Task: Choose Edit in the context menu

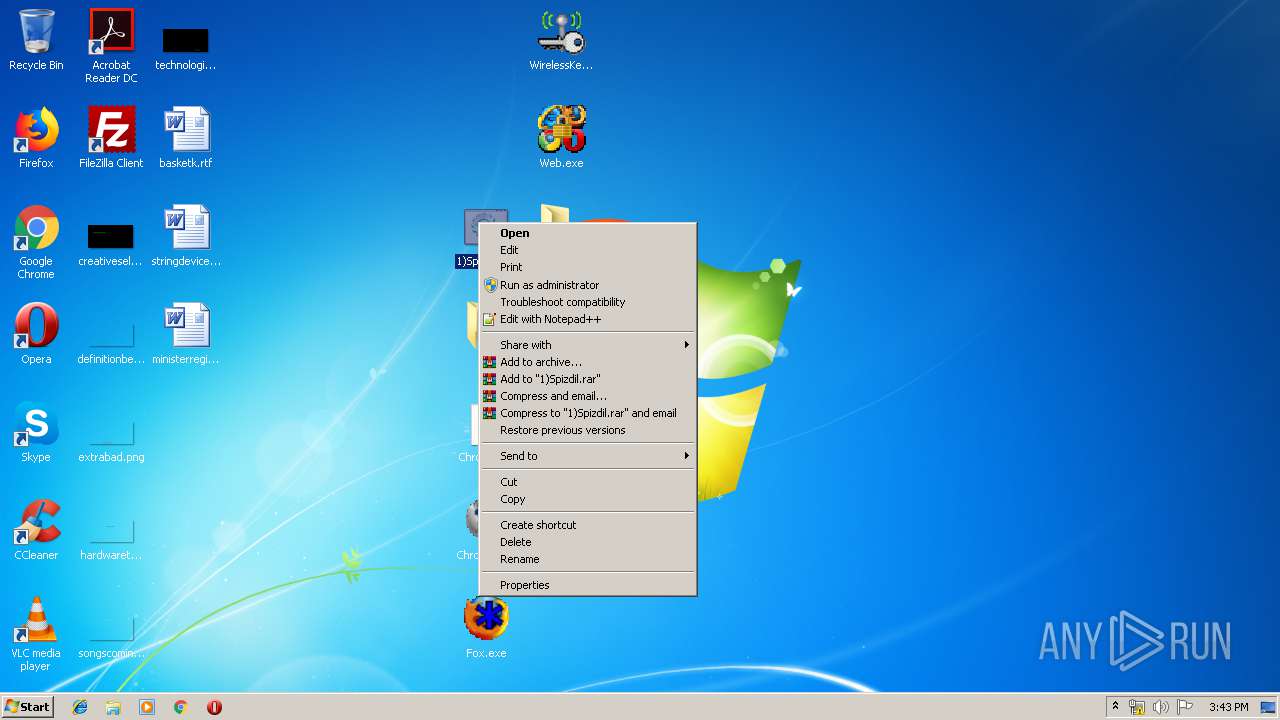Action: [x=588, y=250]
